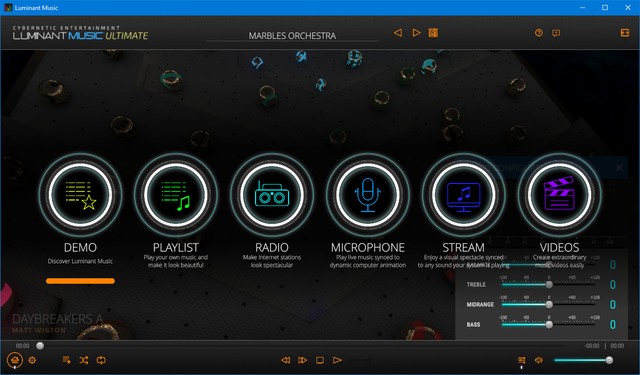Viewport: 640px width, 375px height.
Task: Open the scene grid selector icon
Action: pyautogui.click(x=433, y=33)
